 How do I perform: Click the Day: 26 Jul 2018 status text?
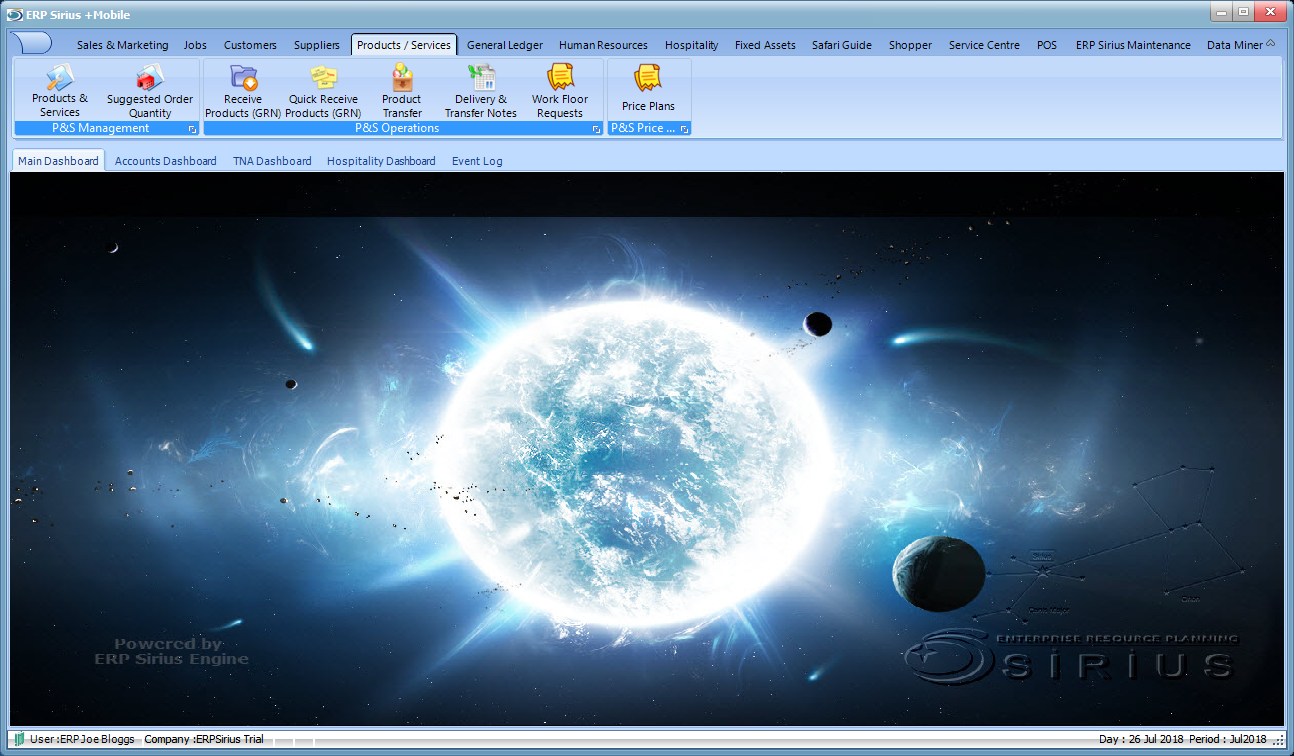click(x=1141, y=739)
